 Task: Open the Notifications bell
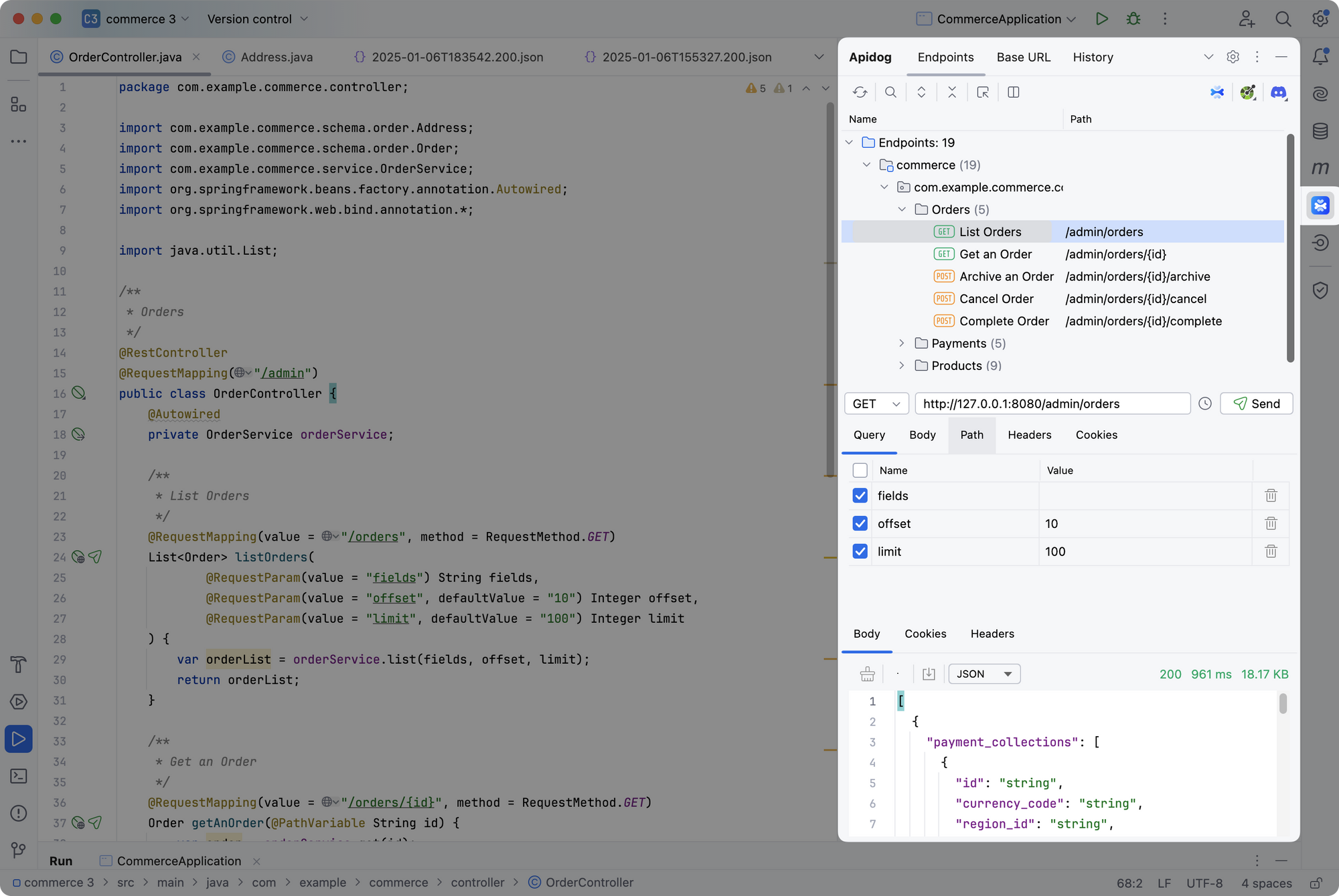click(x=1320, y=57)
